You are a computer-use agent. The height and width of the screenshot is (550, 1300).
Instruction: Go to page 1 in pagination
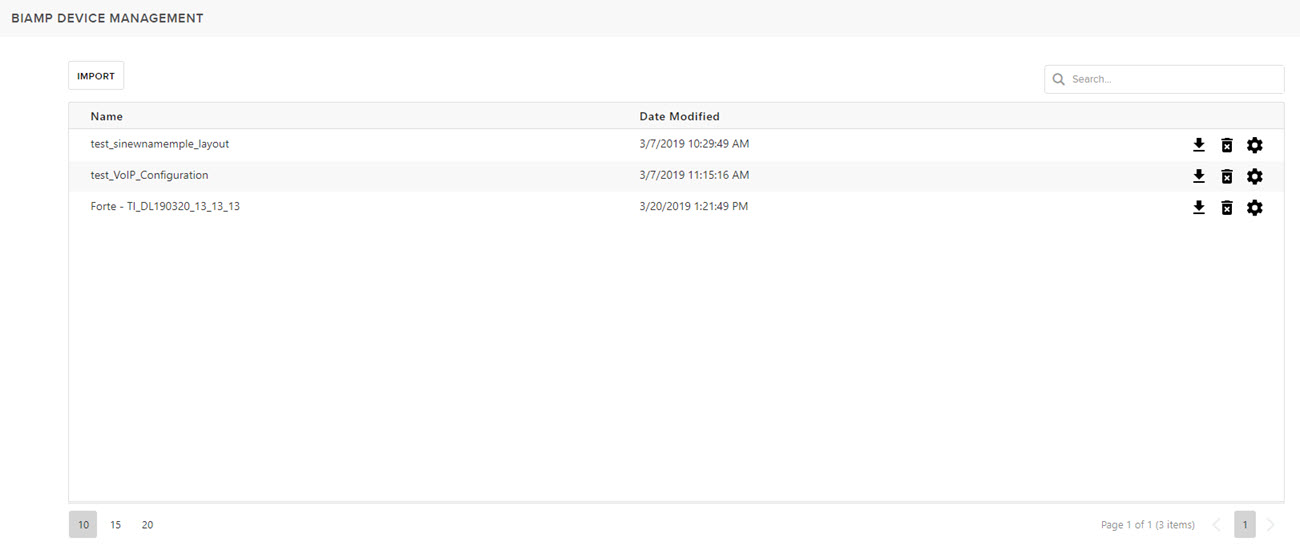click(x=1244, y=525)
